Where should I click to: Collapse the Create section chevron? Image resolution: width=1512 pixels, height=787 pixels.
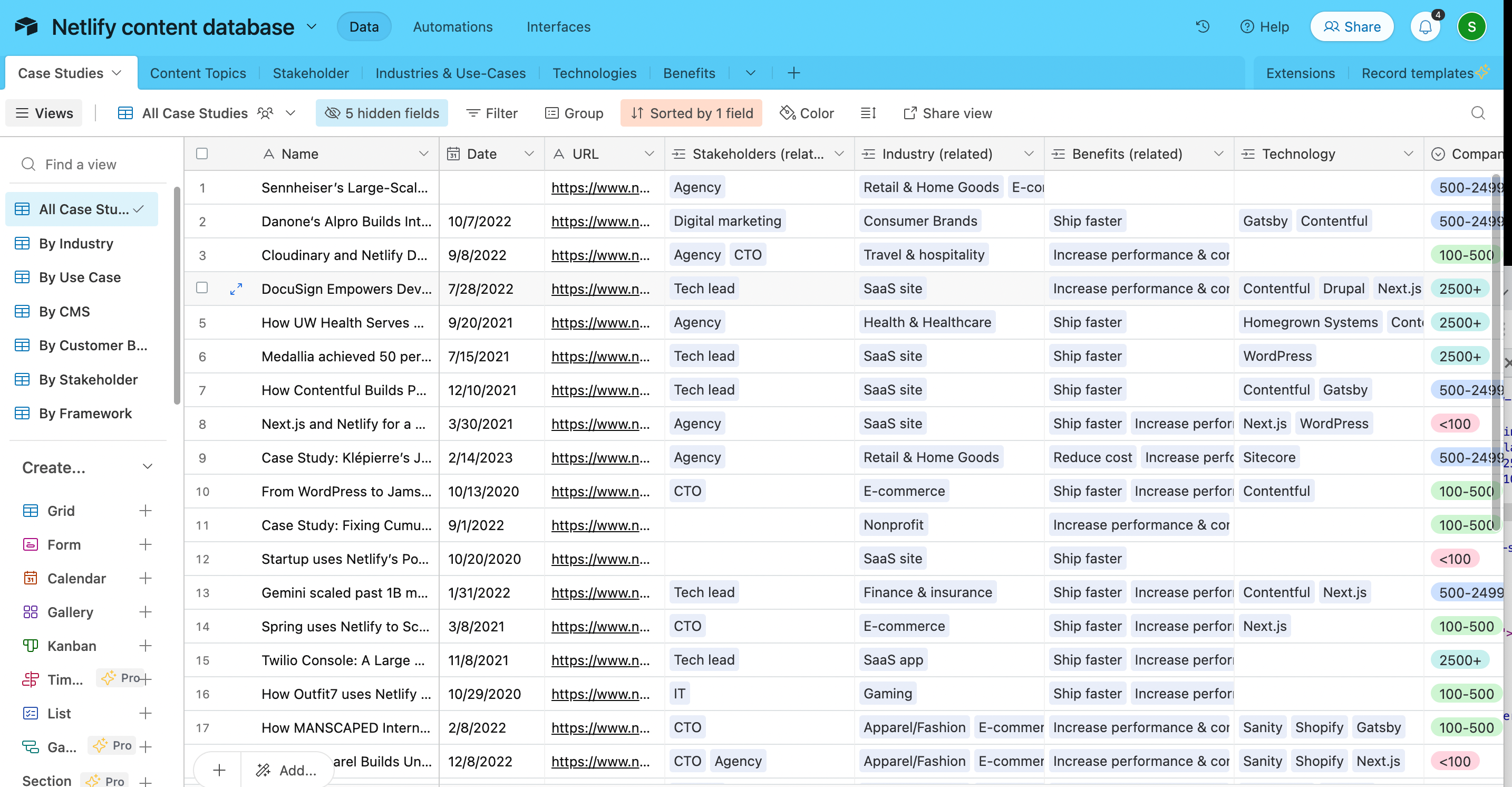pos(147,467)
